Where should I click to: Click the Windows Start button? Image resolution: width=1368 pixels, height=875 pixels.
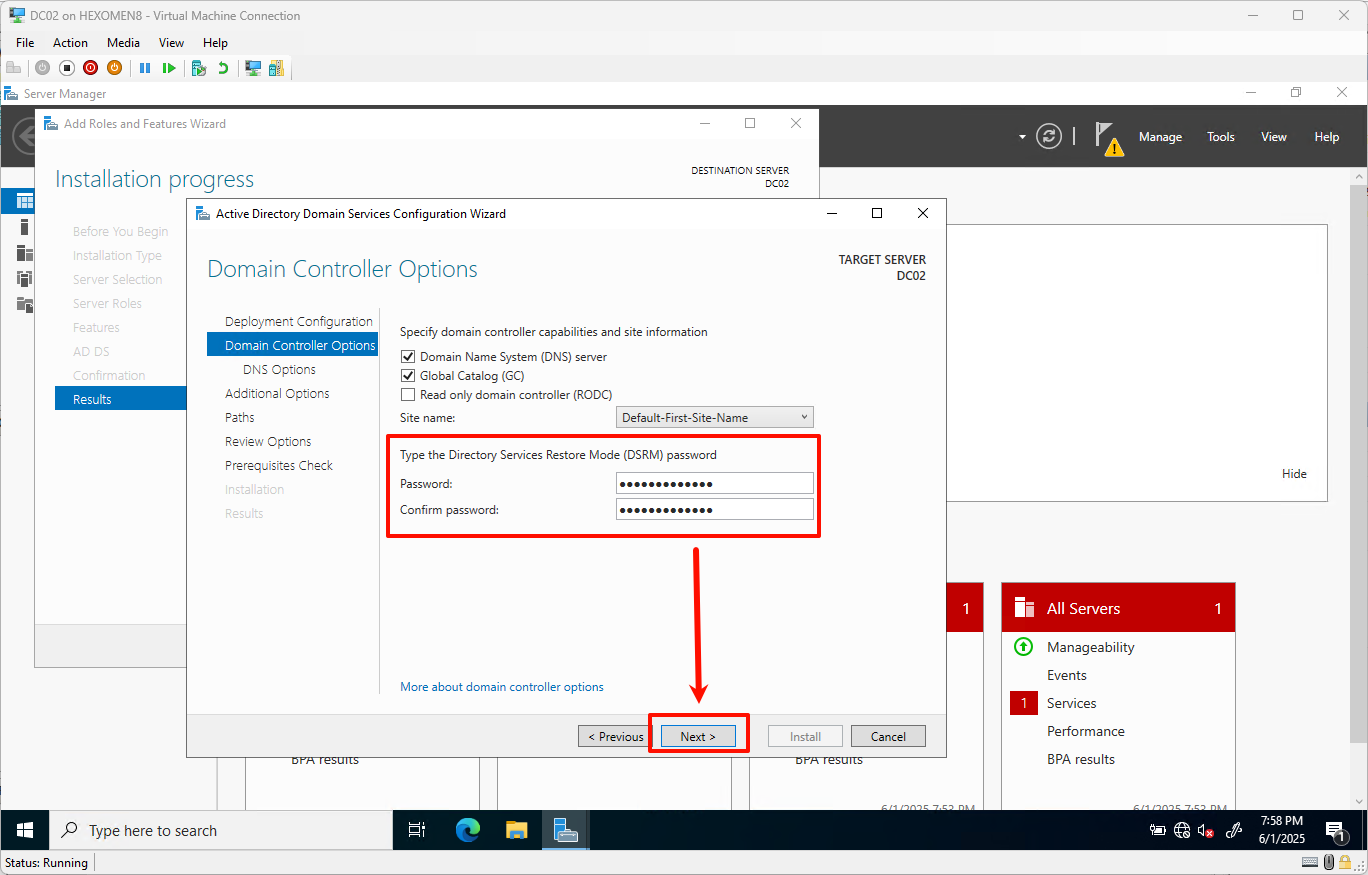tap(25, 830)
